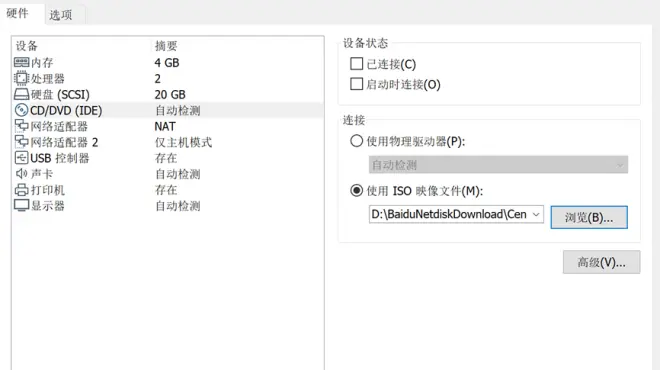Click the 显示器 display monitor icon
This screenshot has height=370, width=660.
(21, 205)
